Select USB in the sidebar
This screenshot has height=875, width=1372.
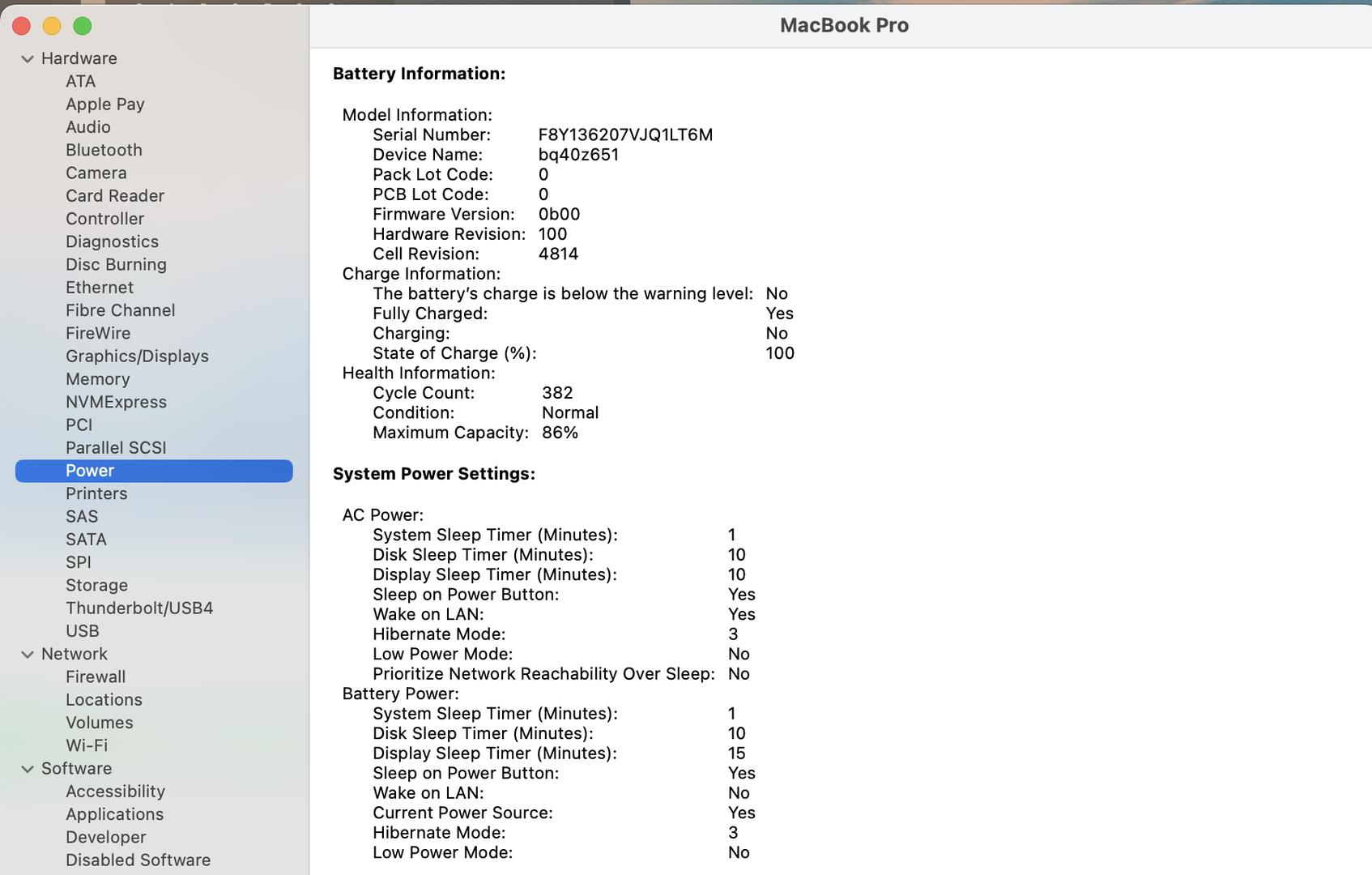(82, 630)
